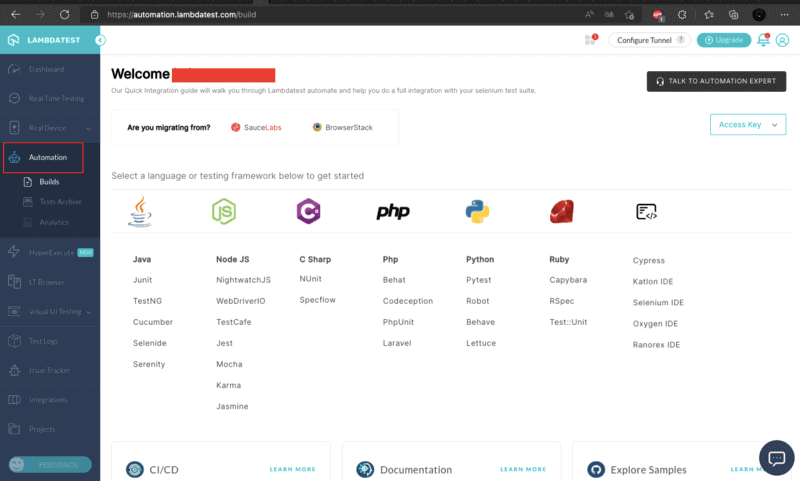Open the browser extensions puzzle icon
The width and height of the screenshot is (800, 481).
coord(682,14)
